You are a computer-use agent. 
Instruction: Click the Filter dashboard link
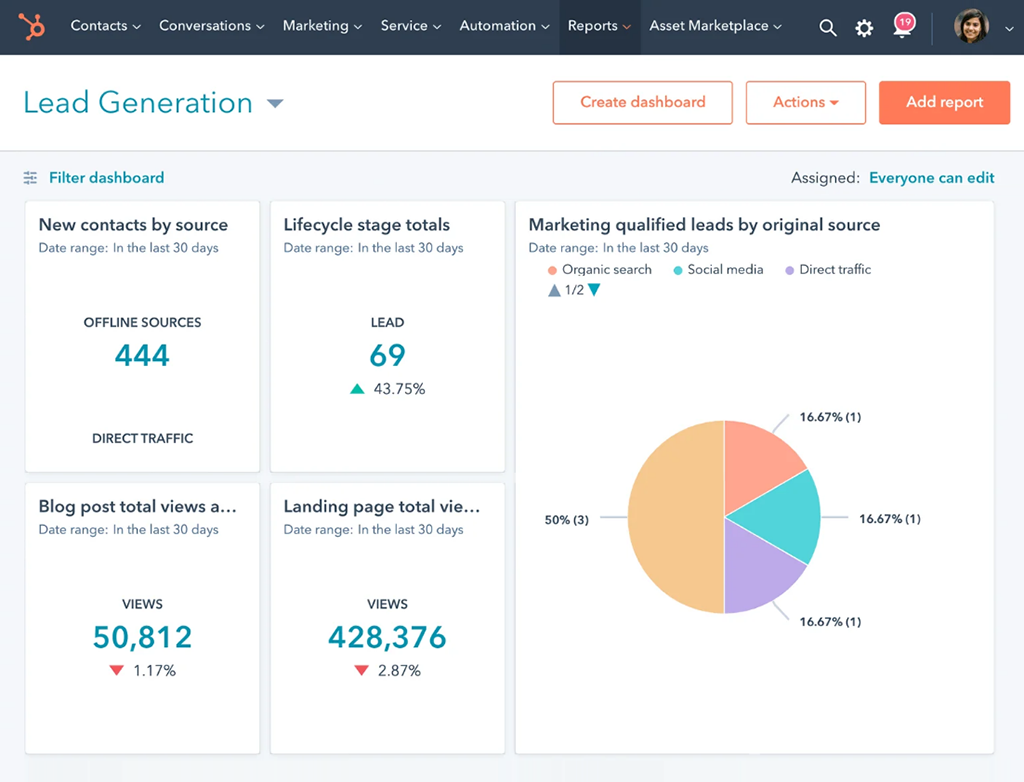[106, 178]
